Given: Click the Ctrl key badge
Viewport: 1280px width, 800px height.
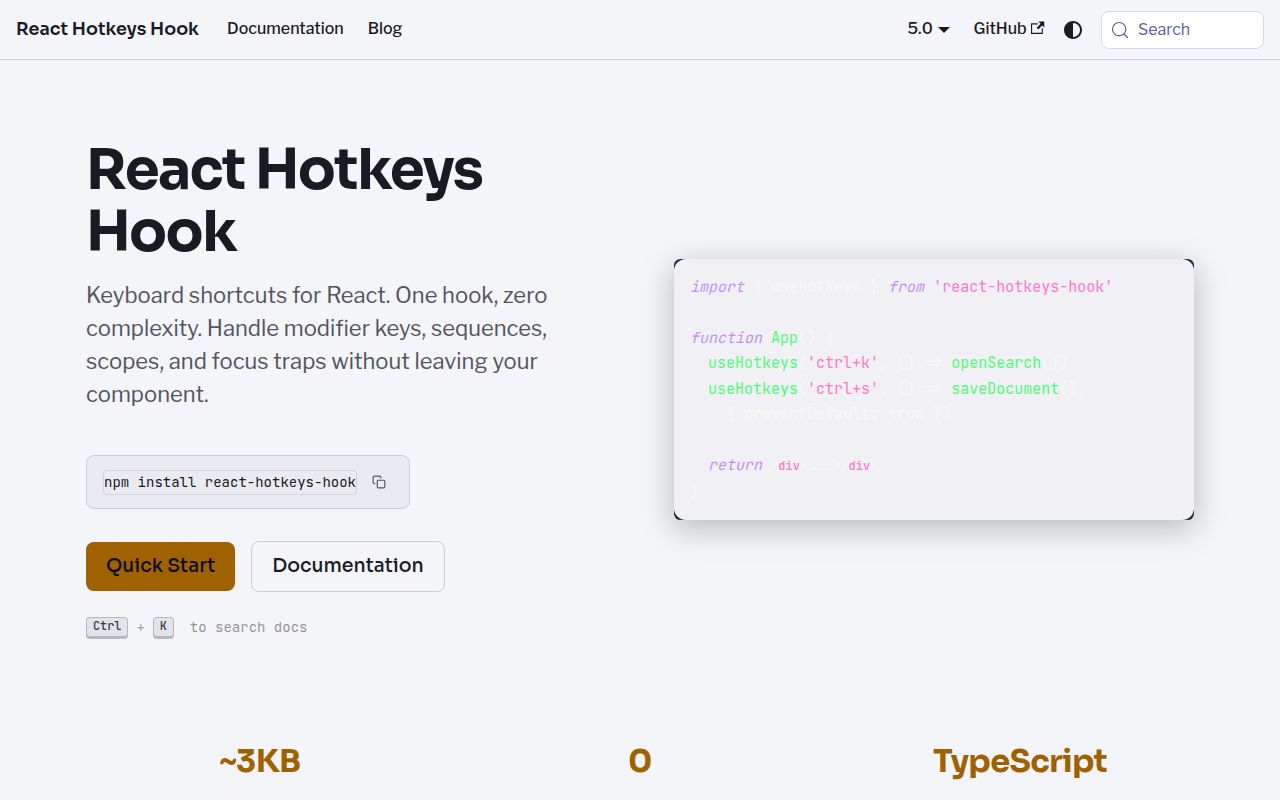Looking at the screenshot, I should click(107, 627).
